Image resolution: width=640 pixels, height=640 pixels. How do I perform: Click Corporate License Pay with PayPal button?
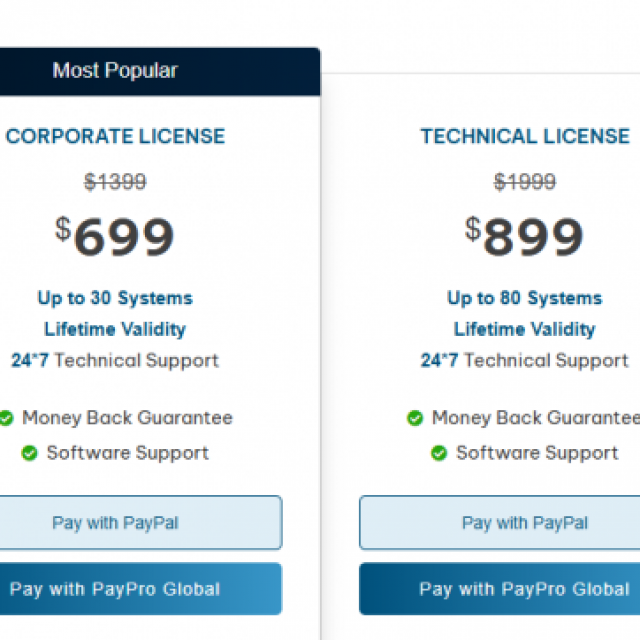click(141, 522)
